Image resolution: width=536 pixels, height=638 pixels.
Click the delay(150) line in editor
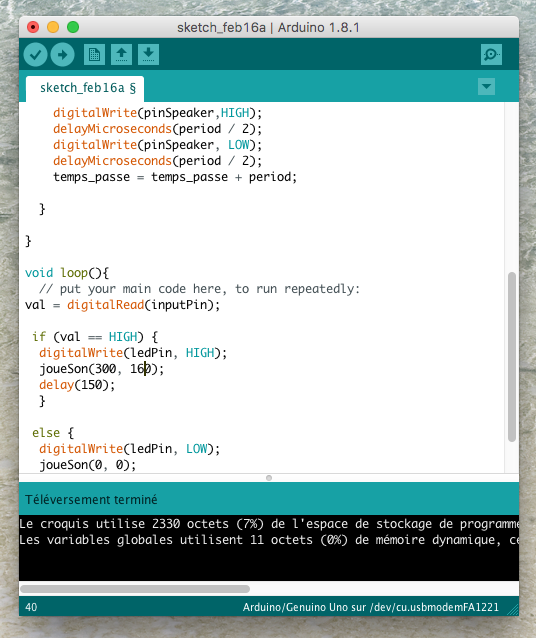pos(77,385)
